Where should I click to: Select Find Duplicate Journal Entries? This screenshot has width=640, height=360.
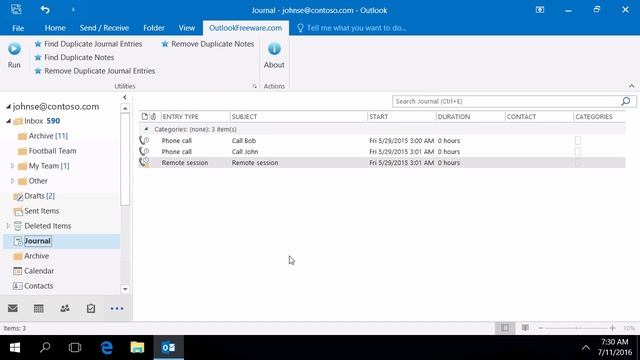pos(88,44)
